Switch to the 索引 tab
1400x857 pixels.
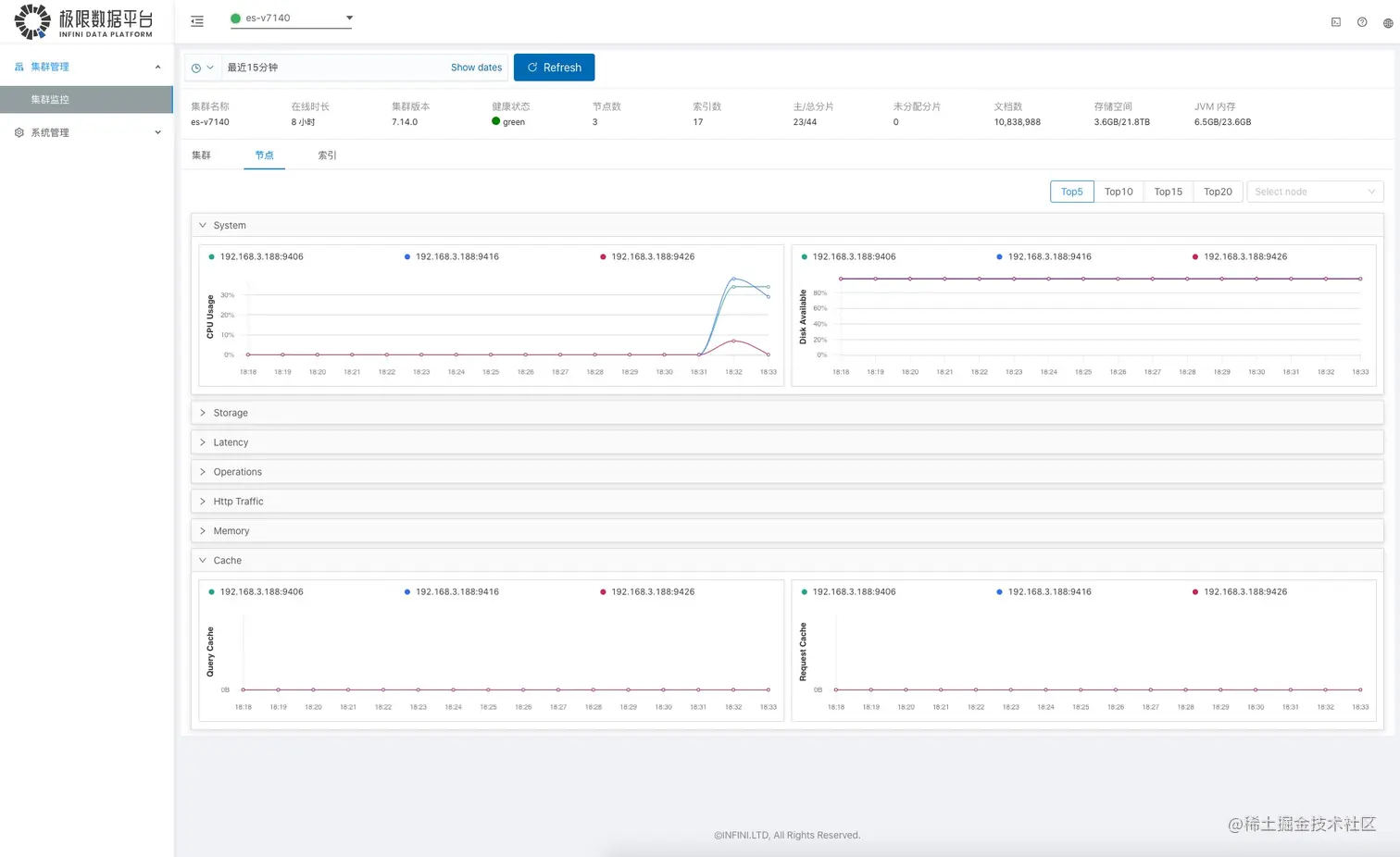(x=327, y=155)
